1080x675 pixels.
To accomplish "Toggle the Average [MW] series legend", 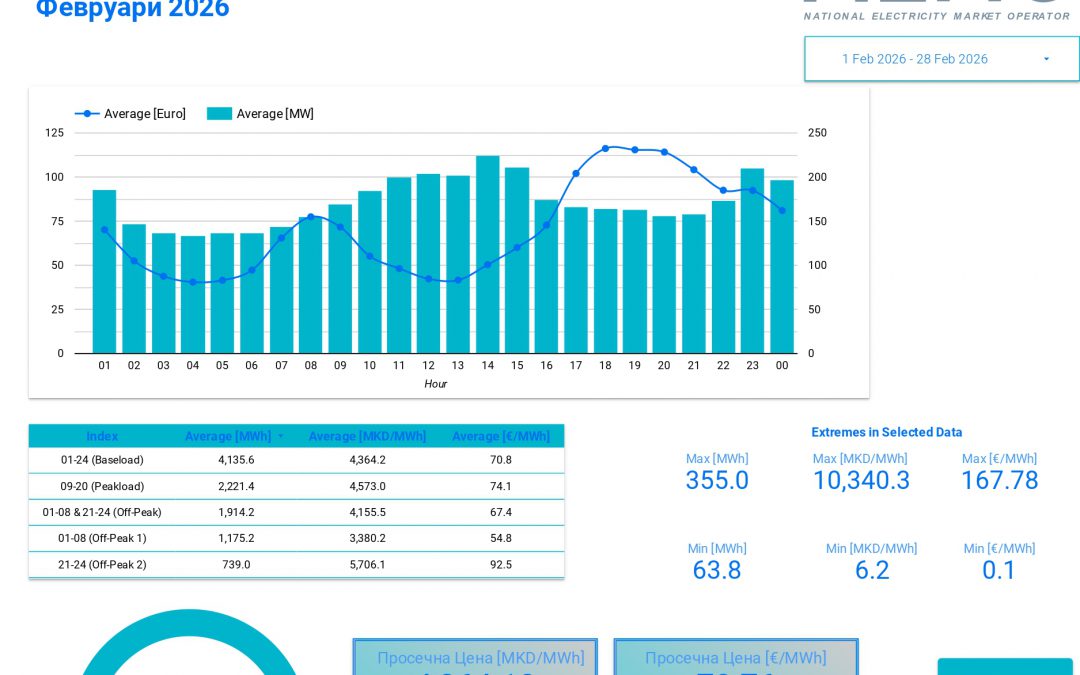I will pyautogui.click(x=276, y=113).
